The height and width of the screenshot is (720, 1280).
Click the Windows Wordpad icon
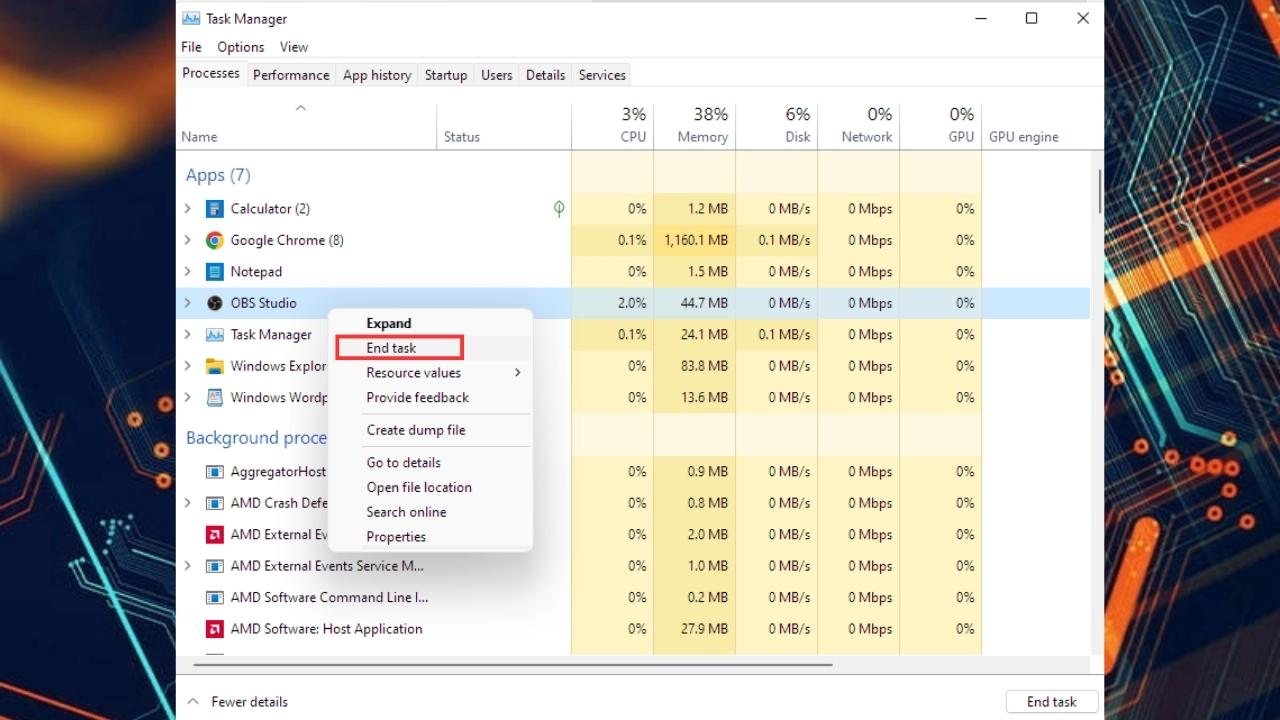[x=214, y=397]
